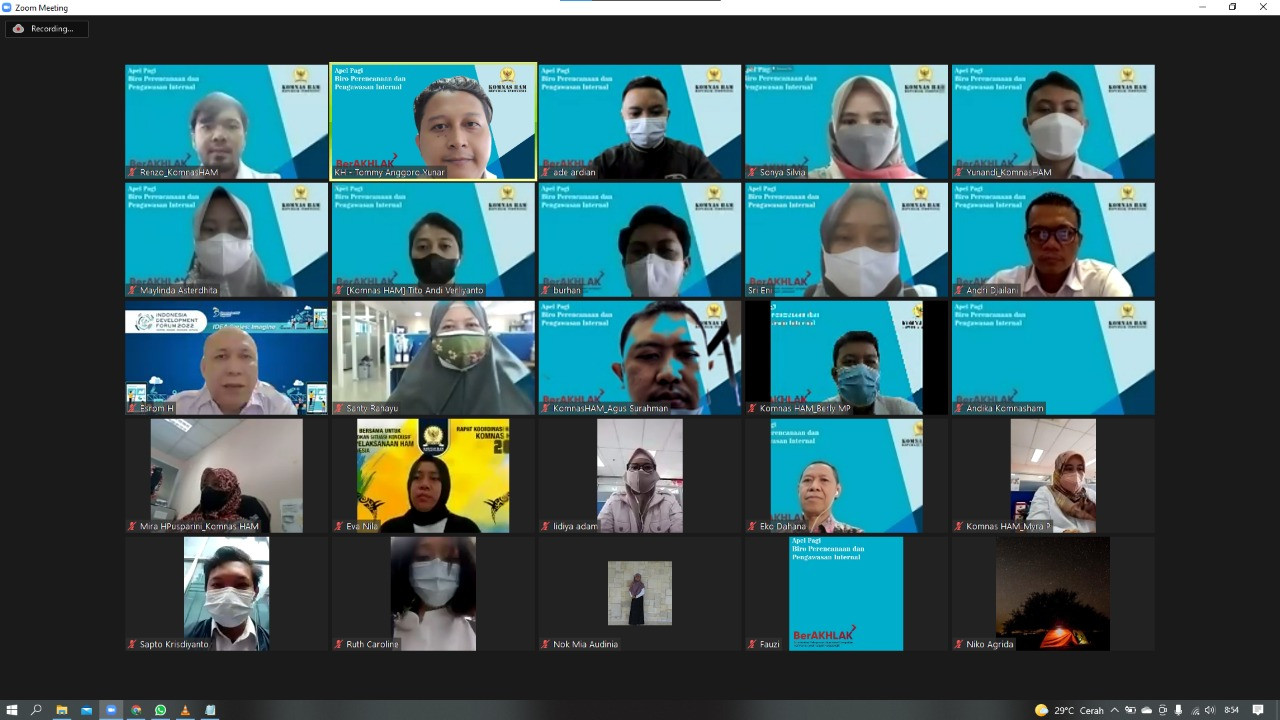This screenshot has width=1280, height=720.
Task: Open the 29°C Cerah weather widget
Action: click(1069, 710)
